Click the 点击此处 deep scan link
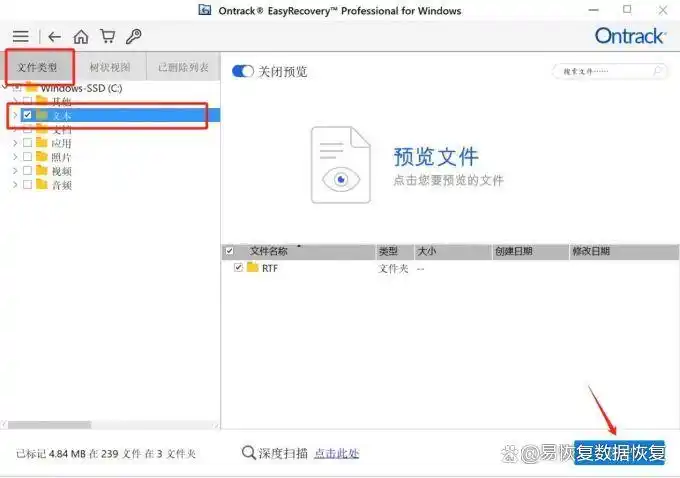The width and height of the screenshot is (680, 478). [x=337, y=453]
